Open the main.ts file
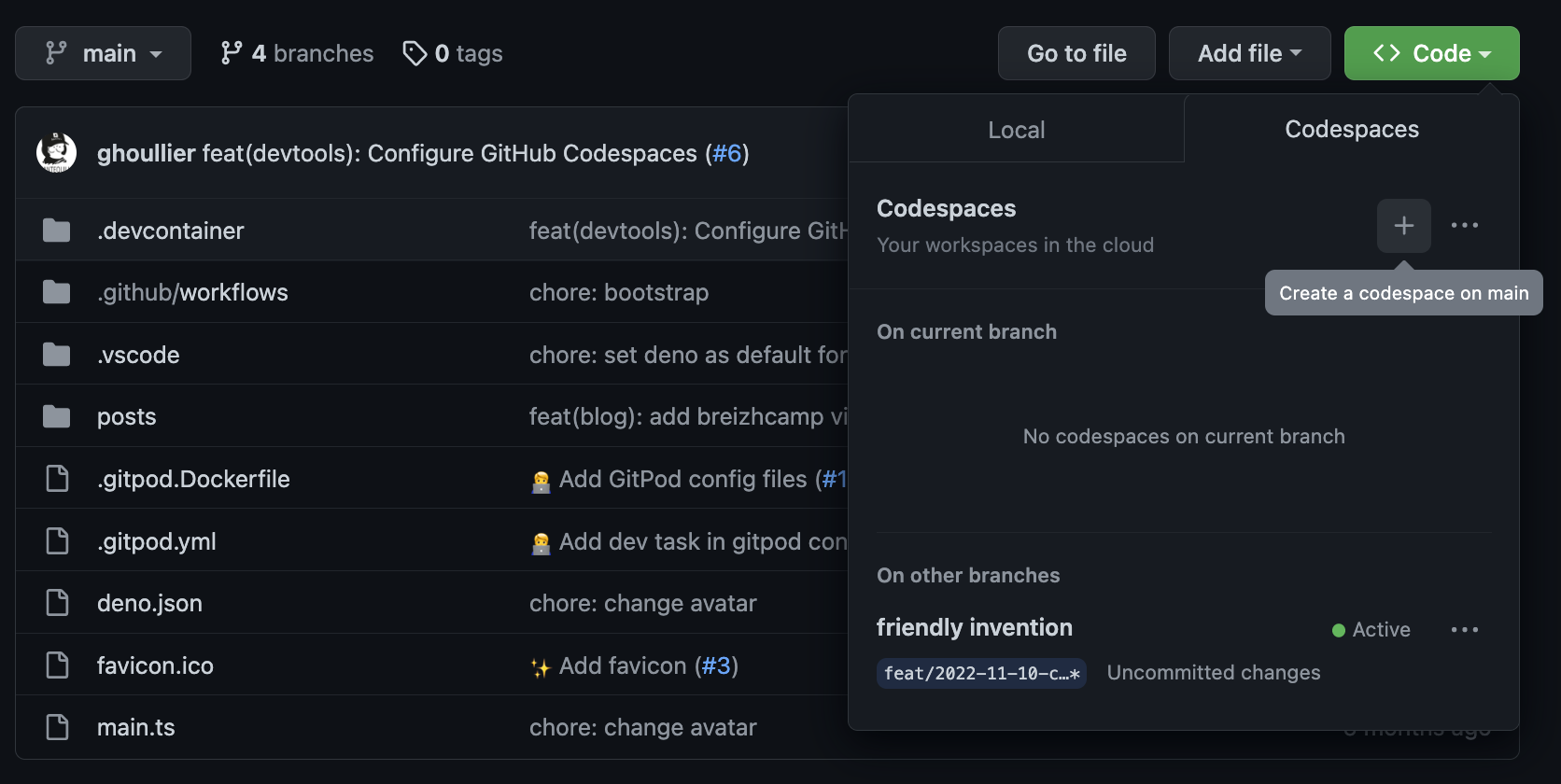The width and height of the screenshot is (1561, 784). [x=136, y=727]
